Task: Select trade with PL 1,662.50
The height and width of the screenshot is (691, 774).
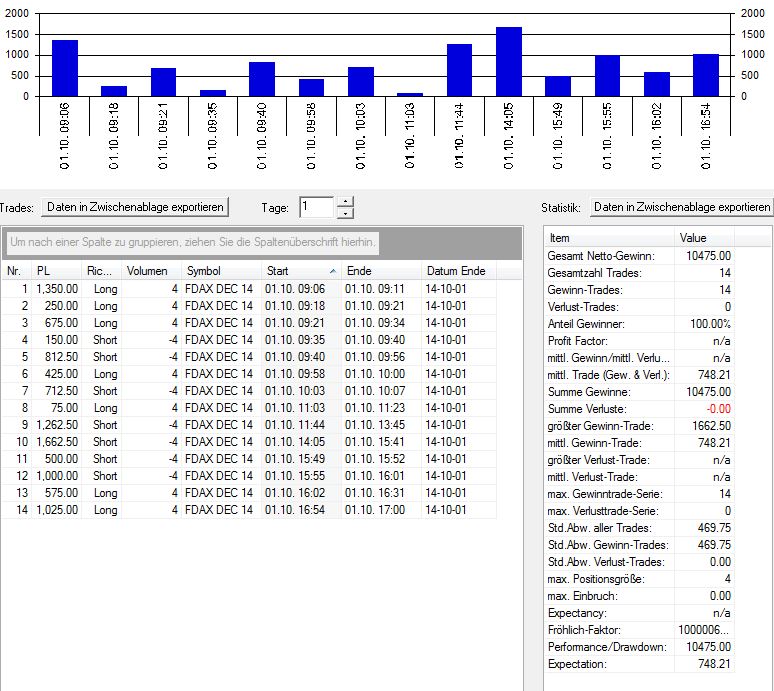Action: coord(249,442)
